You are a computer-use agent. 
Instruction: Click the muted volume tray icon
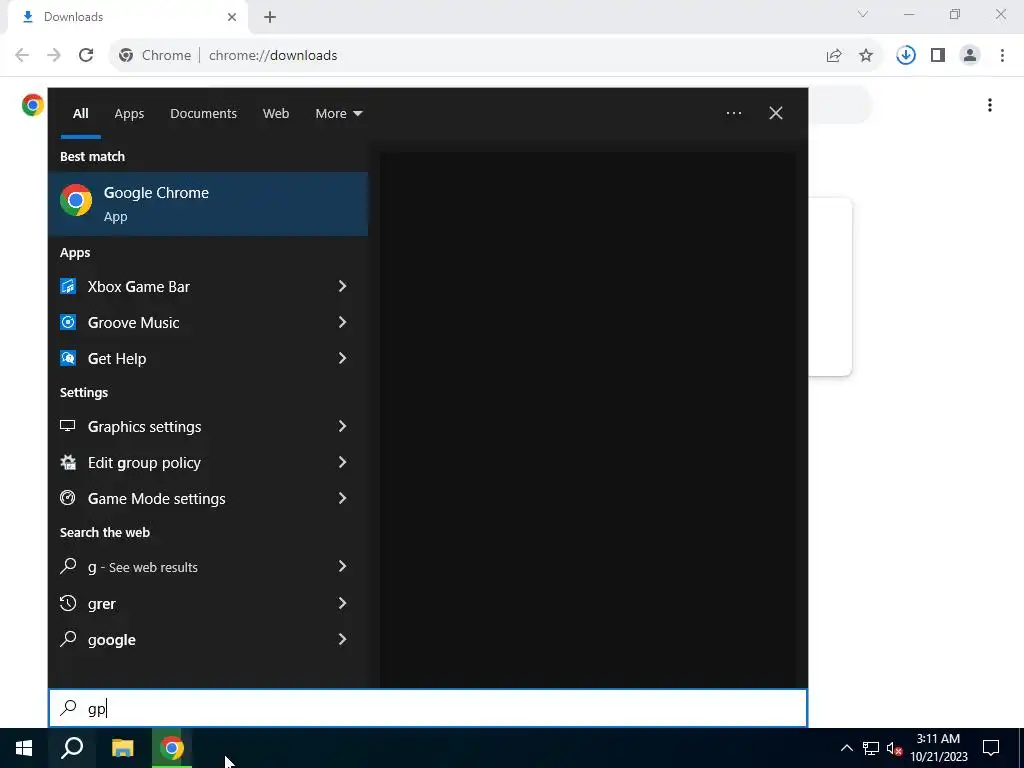pyautogui.click(x=894, y=748)
